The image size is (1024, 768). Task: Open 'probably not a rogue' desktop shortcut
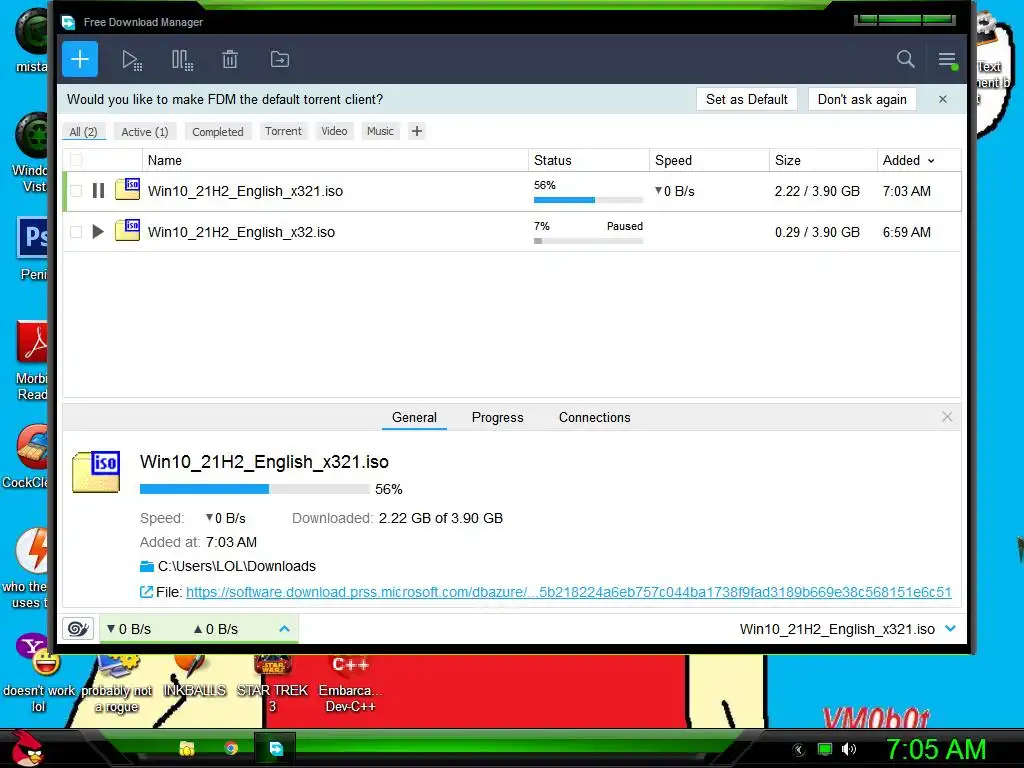click(116, 683)
